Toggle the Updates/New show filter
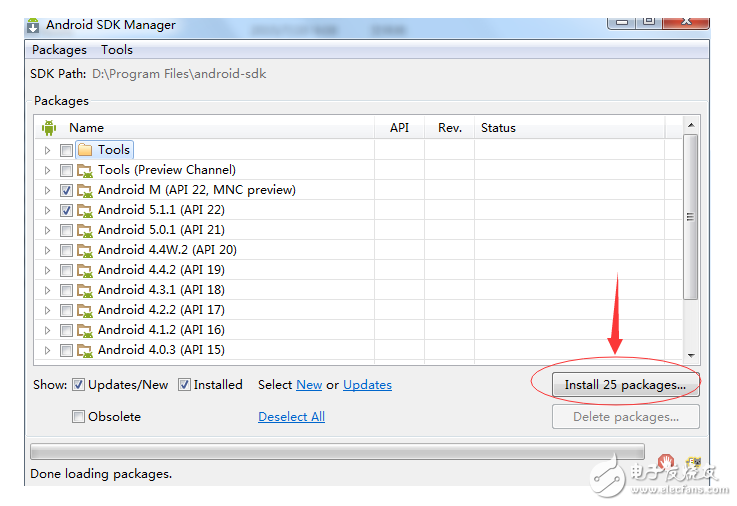The width and height of the screenshot is (737, 506). (78, 385)
